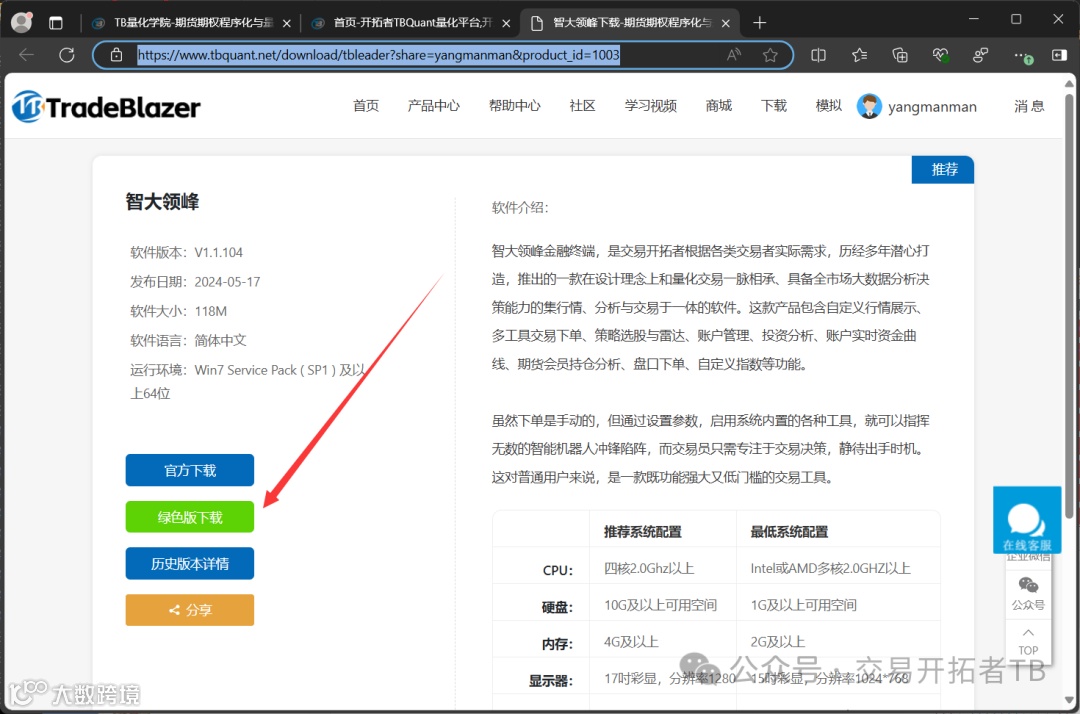Click the yangmanman username link
1080x714 pixels.
click(932, 107)
